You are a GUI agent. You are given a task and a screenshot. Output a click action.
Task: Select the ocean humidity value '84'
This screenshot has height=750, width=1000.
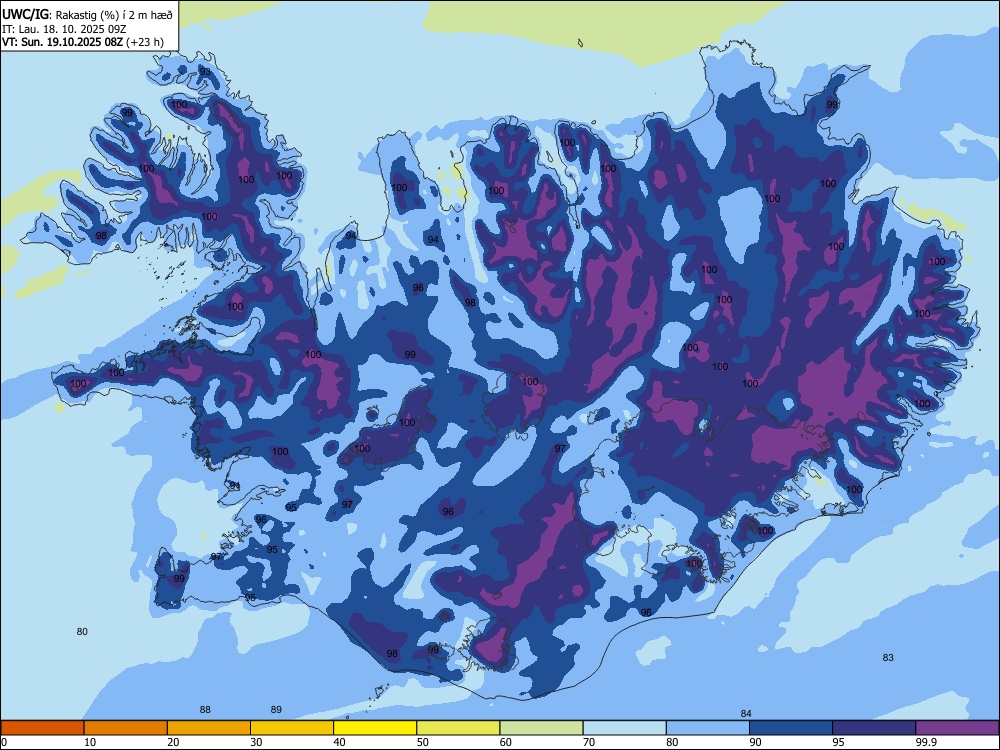tap(746, 714)
